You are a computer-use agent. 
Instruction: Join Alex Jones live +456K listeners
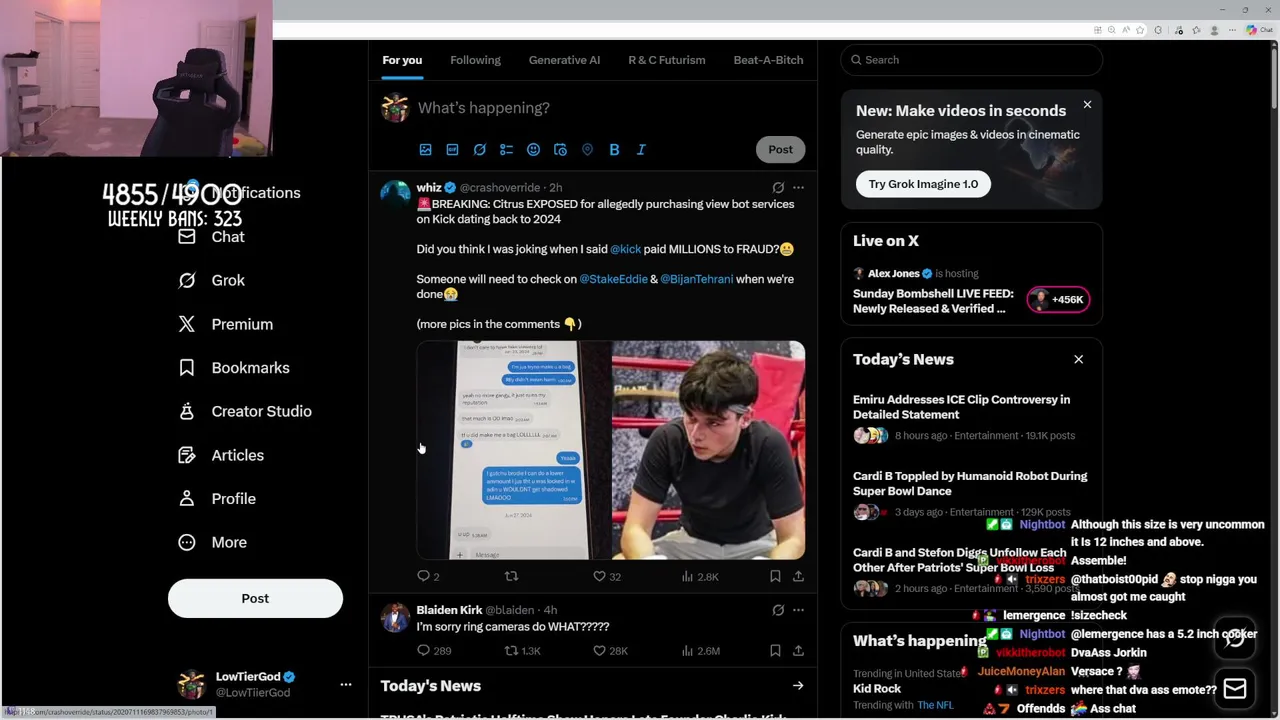point(1058,299)
